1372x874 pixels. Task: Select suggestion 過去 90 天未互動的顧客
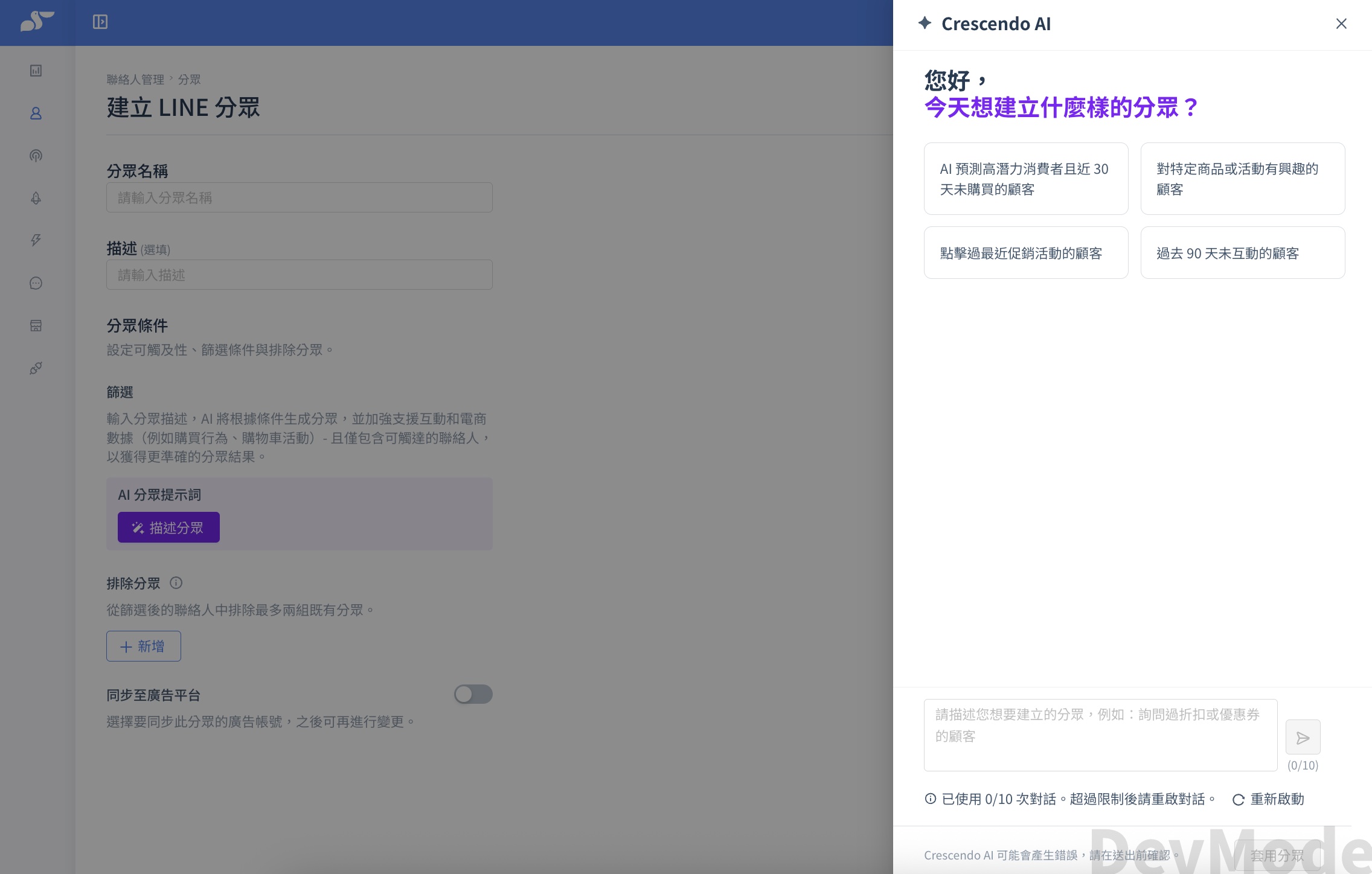pos(1243,253)
